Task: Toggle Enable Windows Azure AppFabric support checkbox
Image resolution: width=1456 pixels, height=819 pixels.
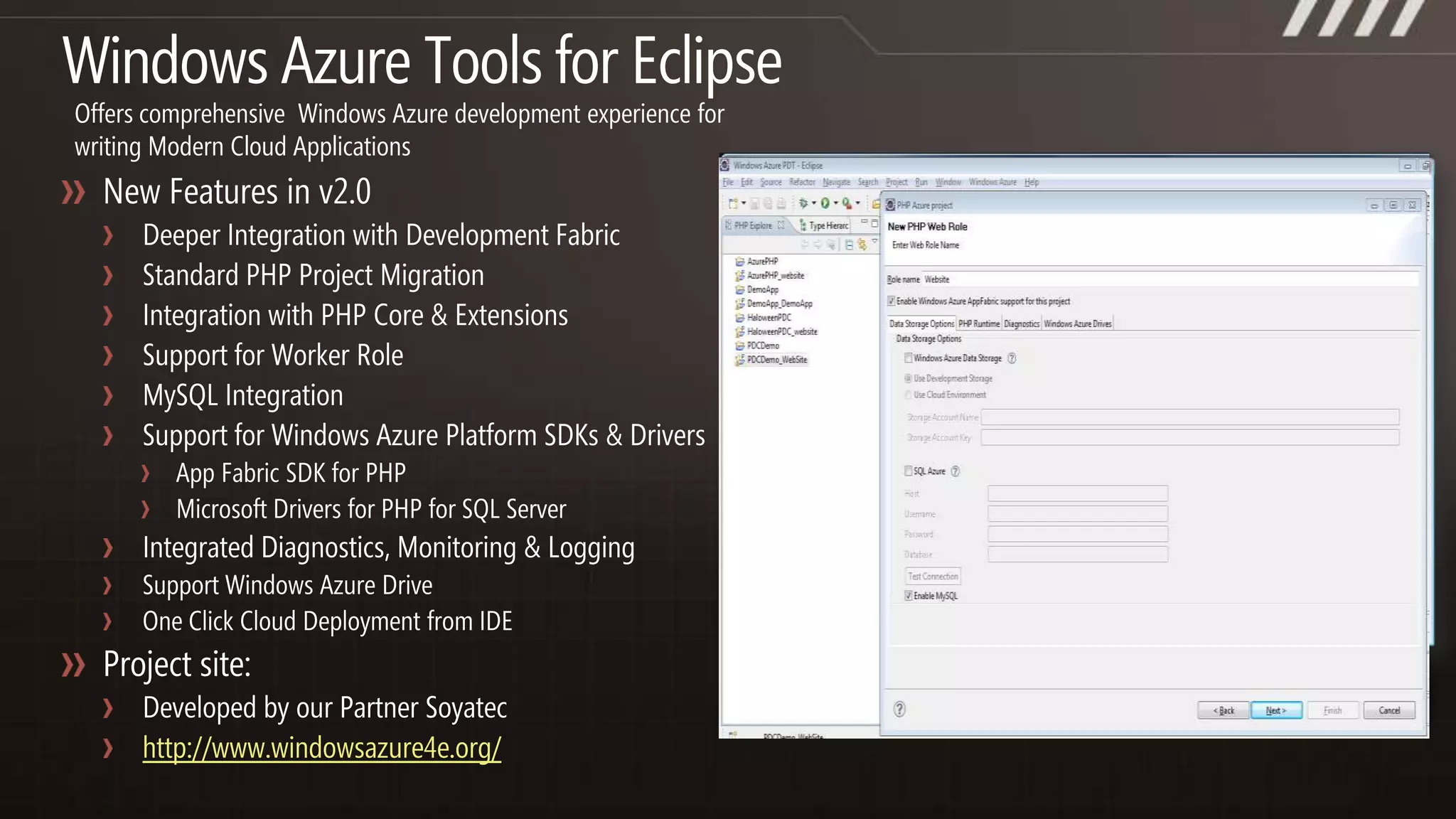Action: (x=891, y=301)
